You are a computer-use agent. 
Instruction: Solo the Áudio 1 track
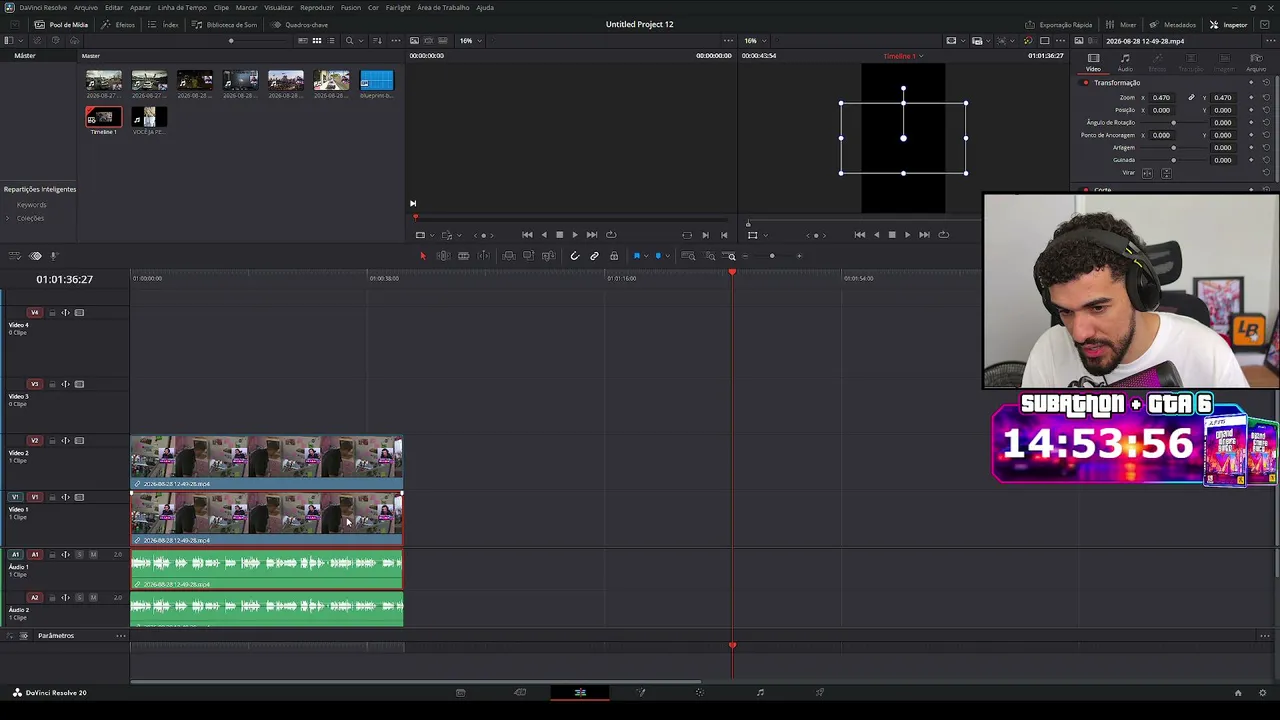click(80, 555)
